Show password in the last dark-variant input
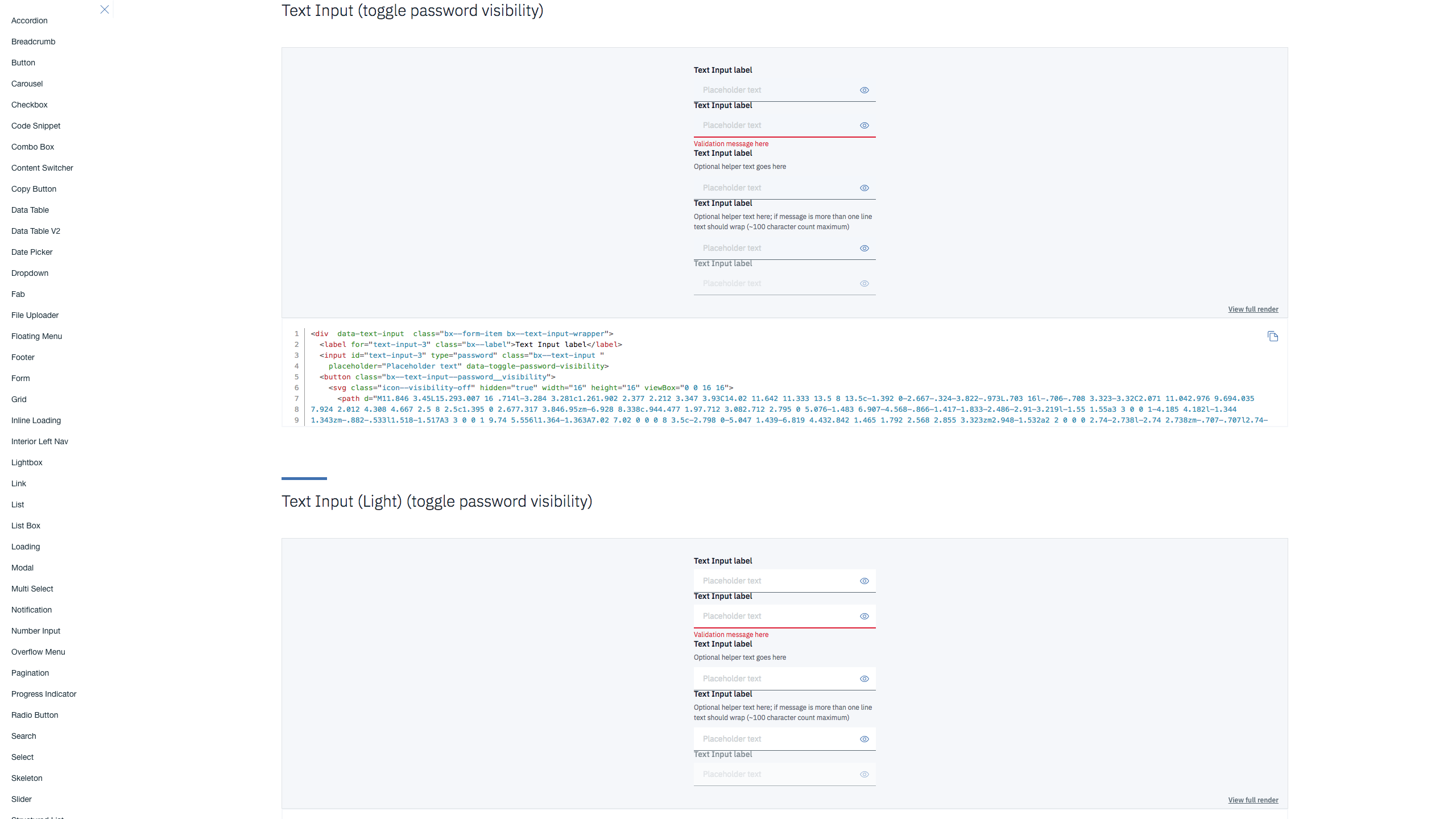Image resolution: width=1456 pixels, height=819 pixels. [x=864, y=283]
